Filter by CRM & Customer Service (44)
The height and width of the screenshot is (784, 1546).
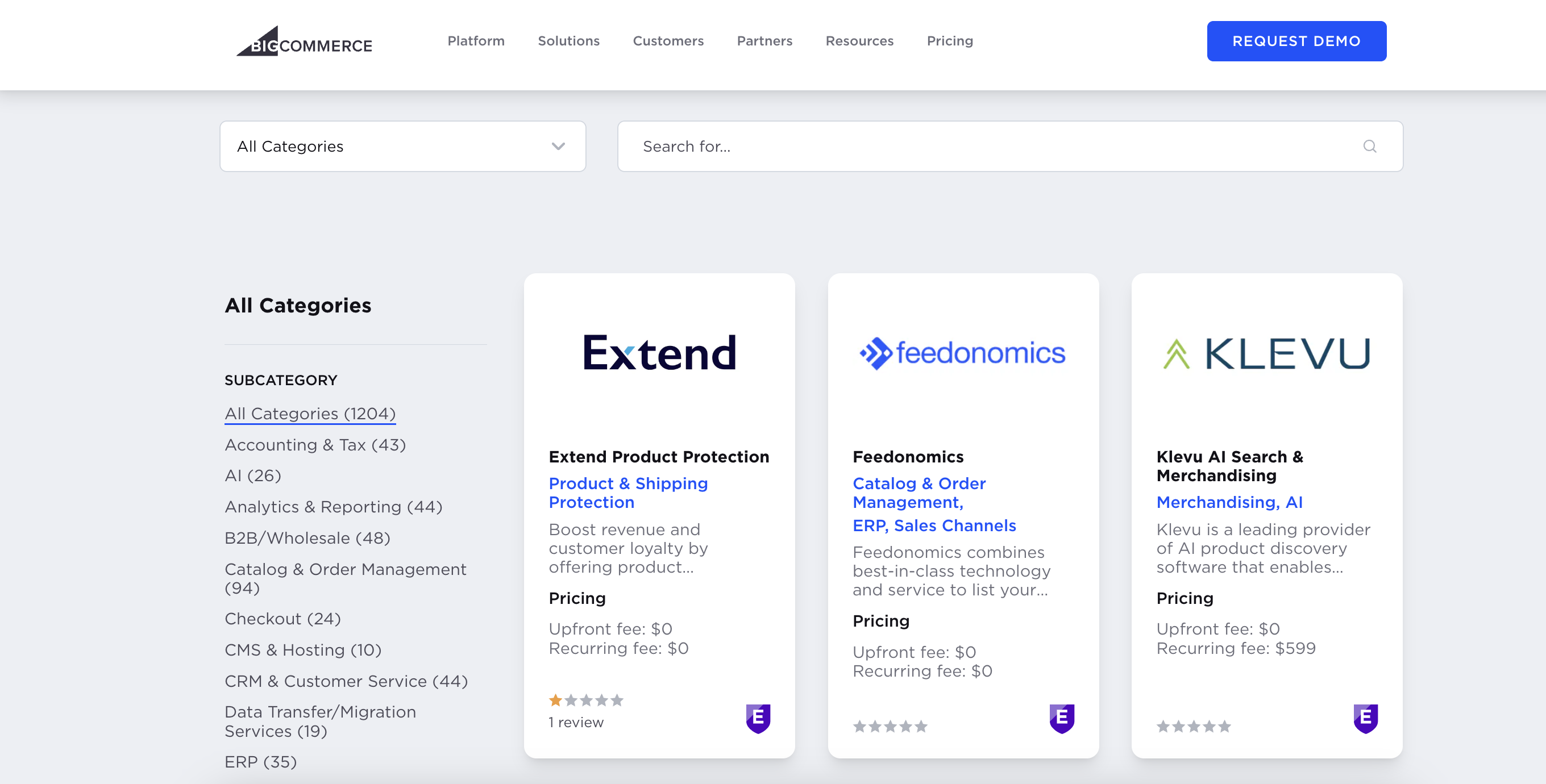pos(346,681)
